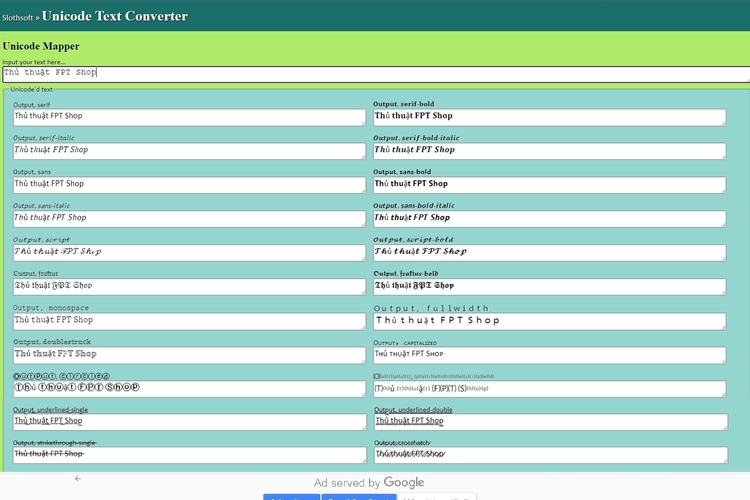Click the 'Ad served by Google' text
750x500 pixels.
tap(369, 482)
